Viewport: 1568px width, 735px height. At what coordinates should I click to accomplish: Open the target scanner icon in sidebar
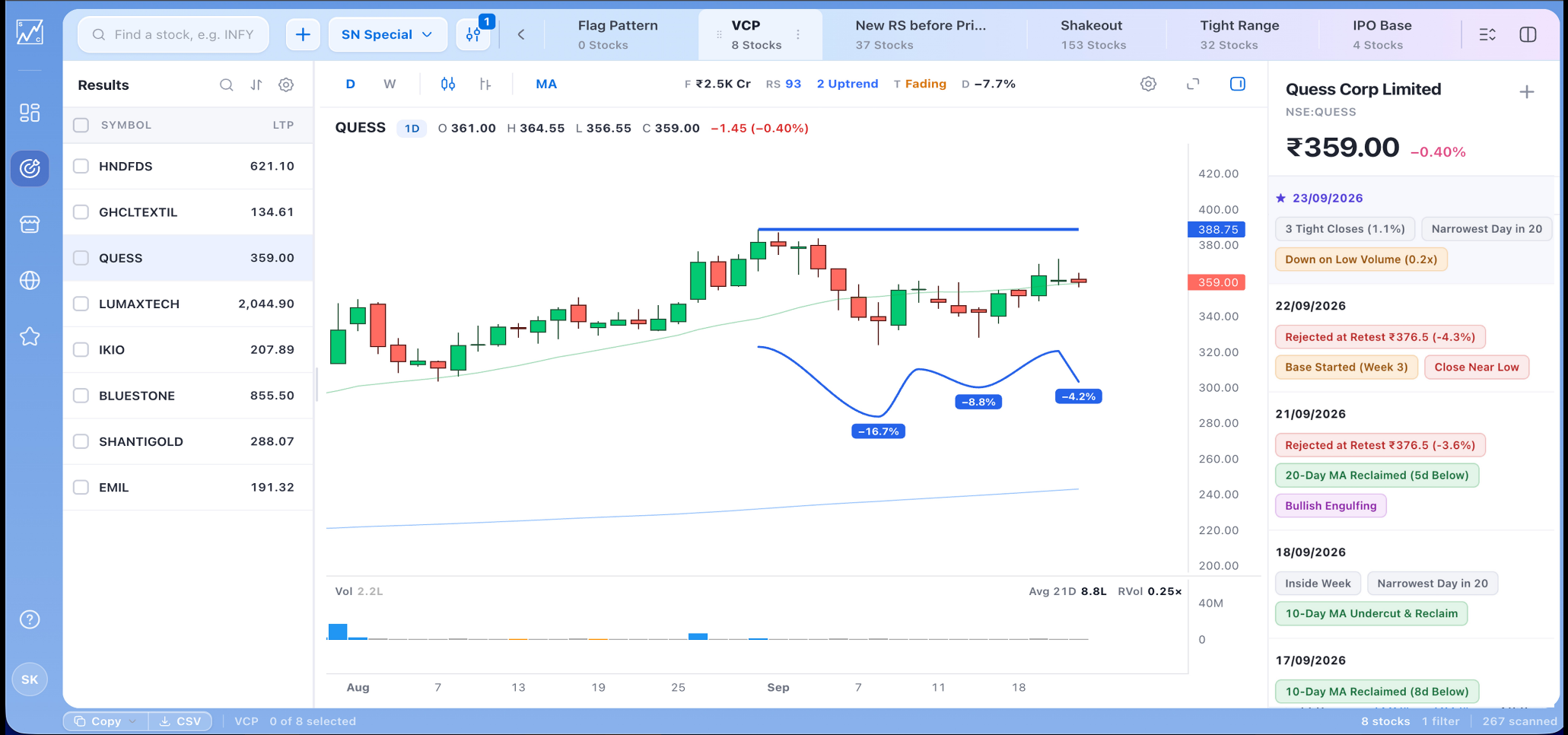(x=30, y=168)
